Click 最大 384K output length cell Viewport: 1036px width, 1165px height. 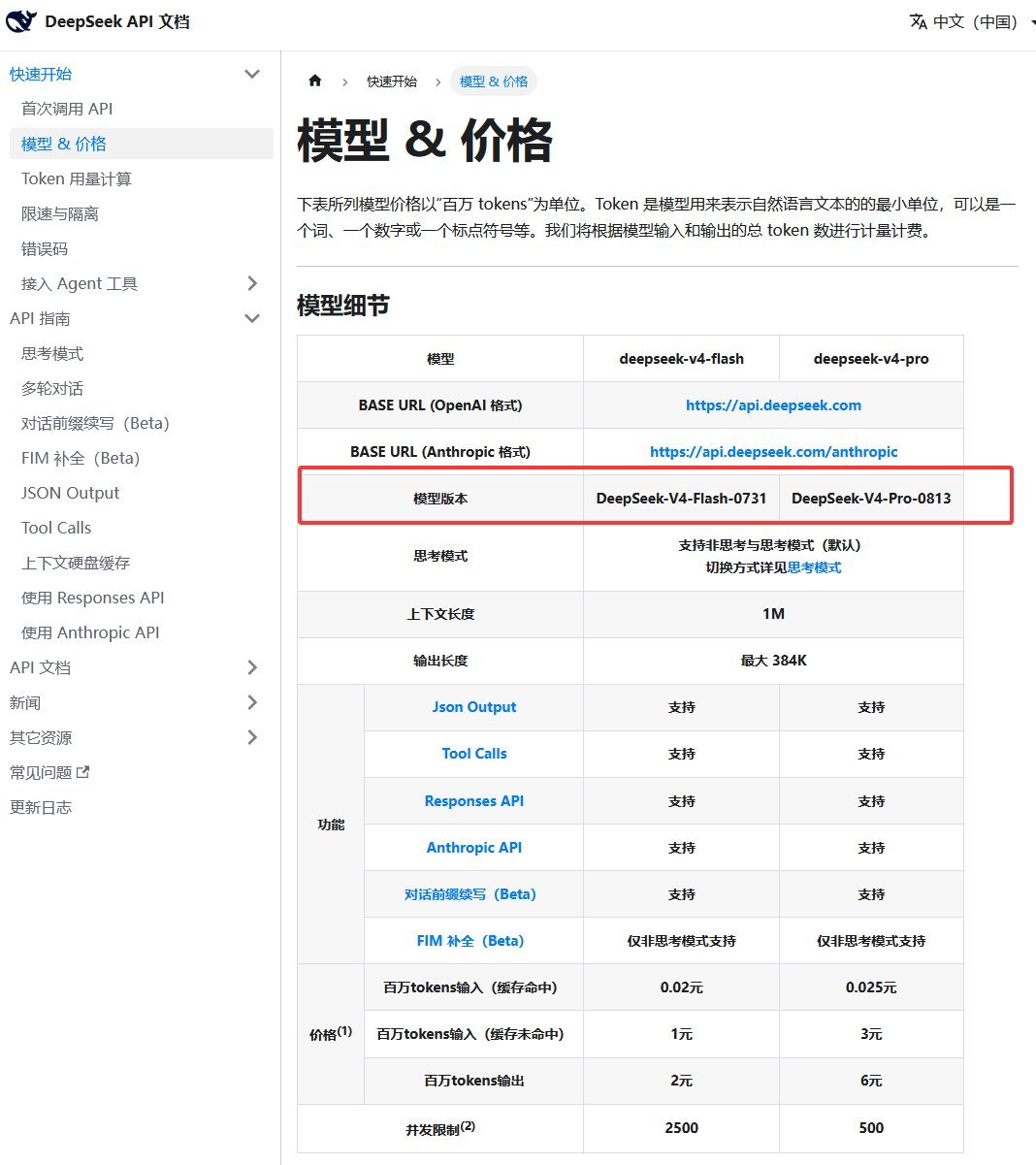(x=773, y=661)
